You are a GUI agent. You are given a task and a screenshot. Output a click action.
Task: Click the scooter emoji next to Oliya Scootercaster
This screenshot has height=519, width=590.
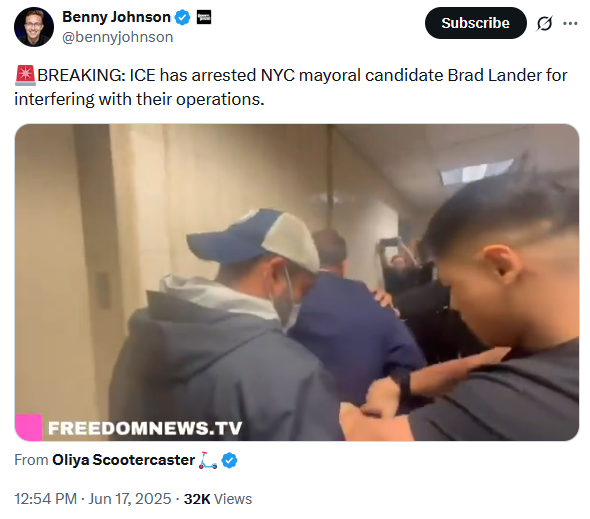tap(208, 460)
